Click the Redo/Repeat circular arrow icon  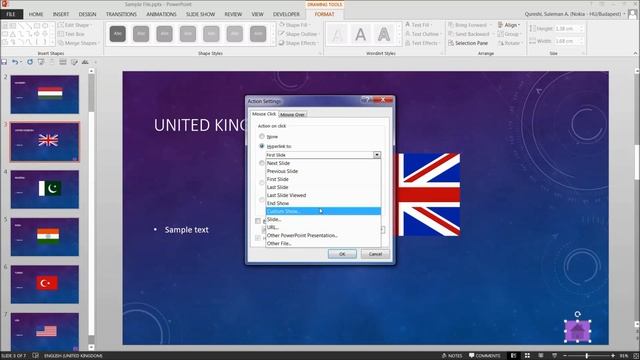[x=30, y=62]
